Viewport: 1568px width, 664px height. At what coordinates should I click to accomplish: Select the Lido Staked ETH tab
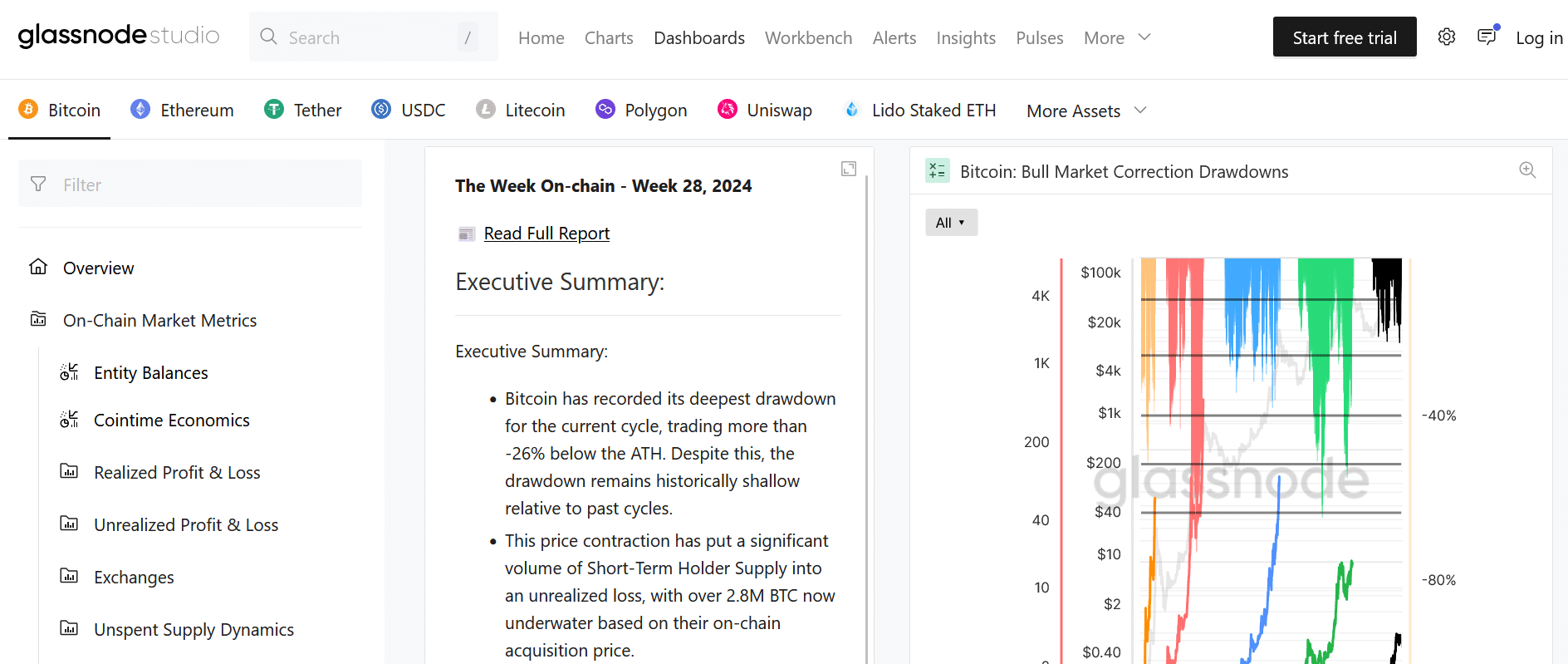[x=919, y=110]
